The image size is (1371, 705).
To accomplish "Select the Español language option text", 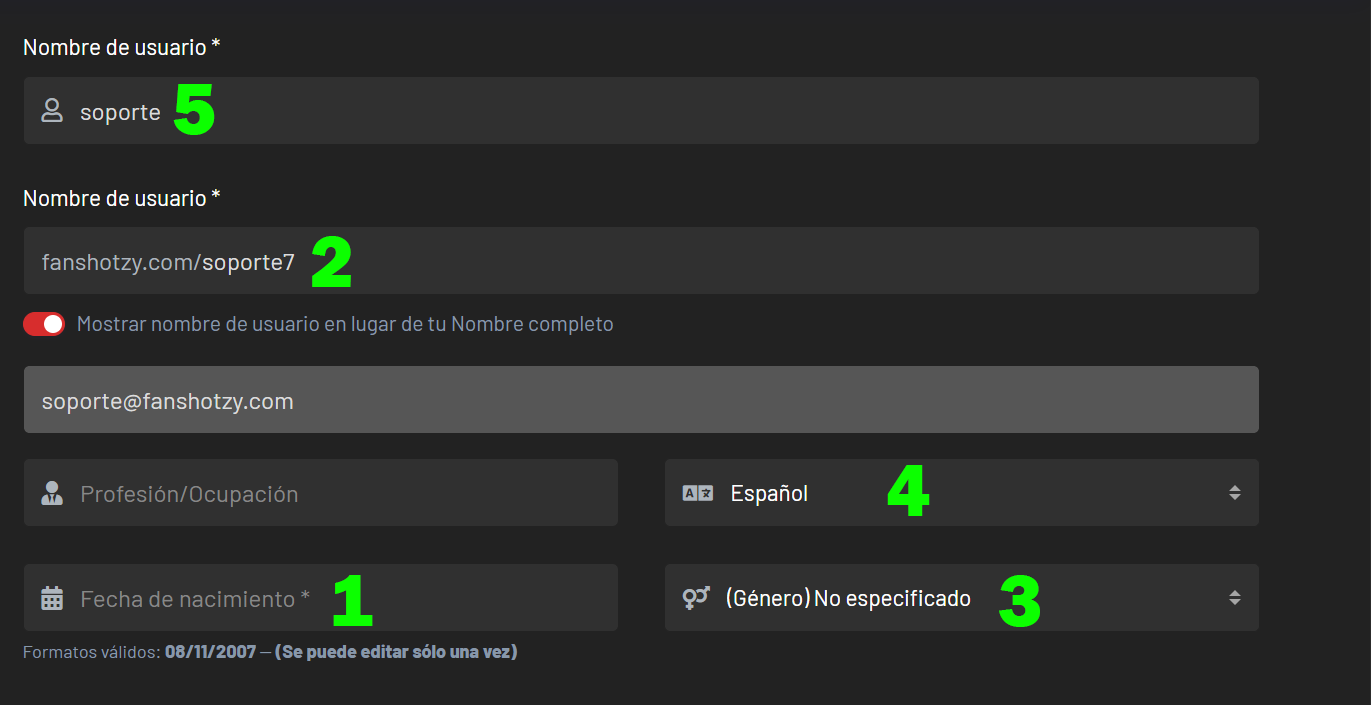I will click(769, 493).
